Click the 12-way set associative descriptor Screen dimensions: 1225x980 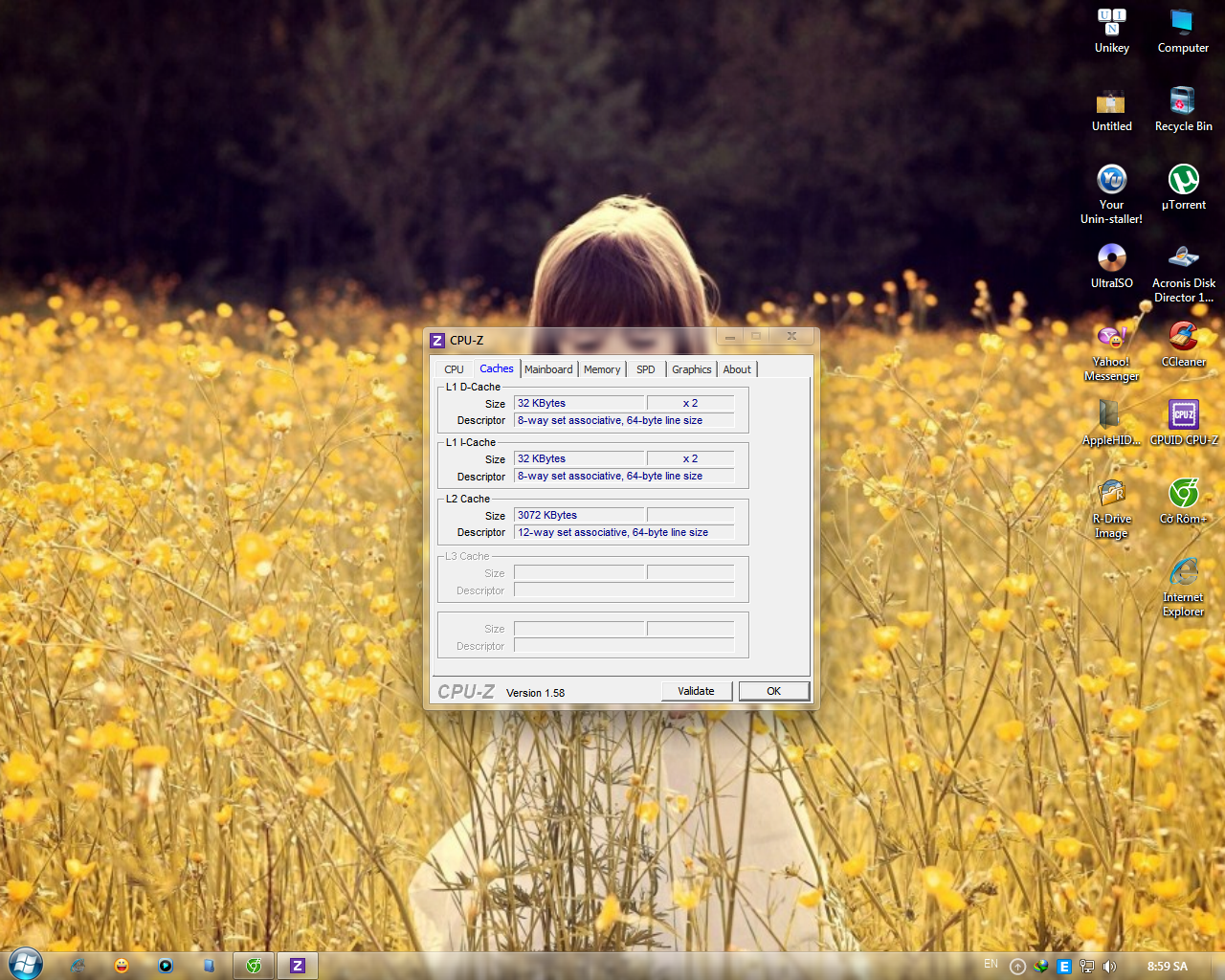624,532
